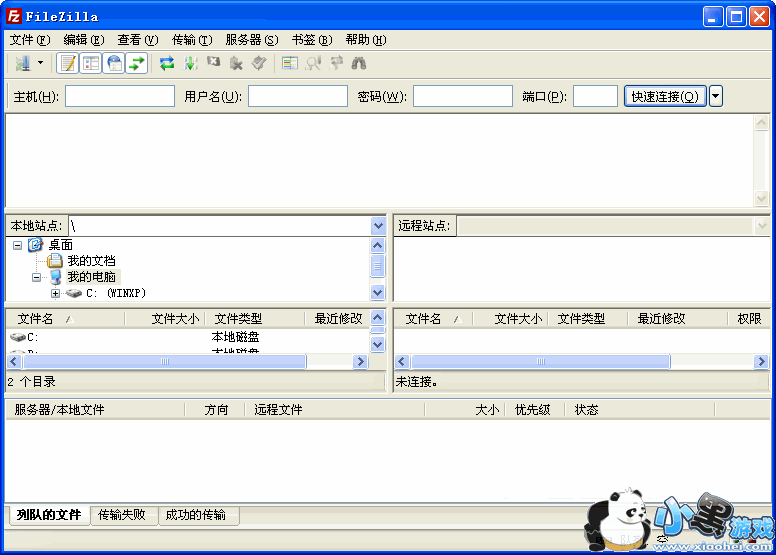Click the cancel current operation icon
The image size is (776, 555).
click(213, 63)
